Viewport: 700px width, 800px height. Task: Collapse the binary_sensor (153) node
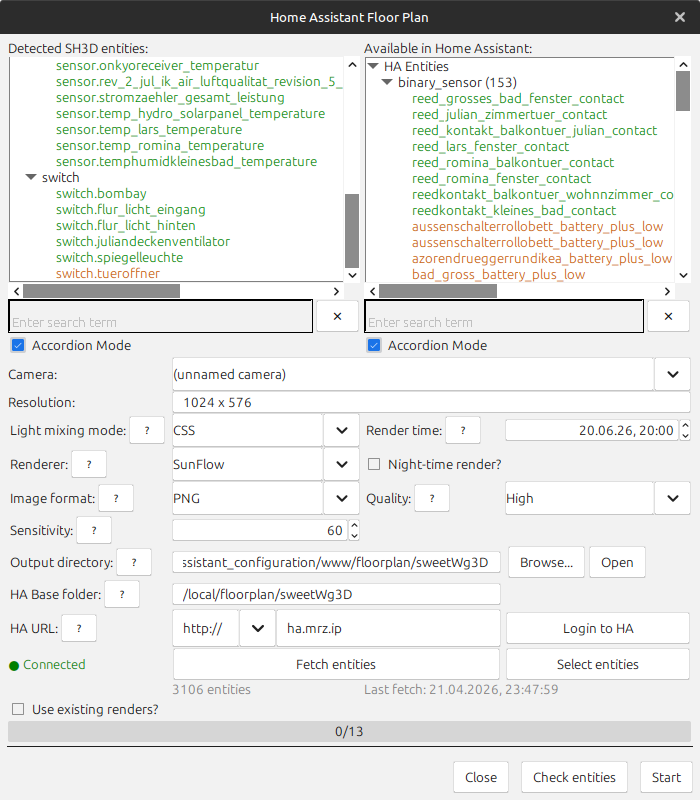tap(387, 82)
